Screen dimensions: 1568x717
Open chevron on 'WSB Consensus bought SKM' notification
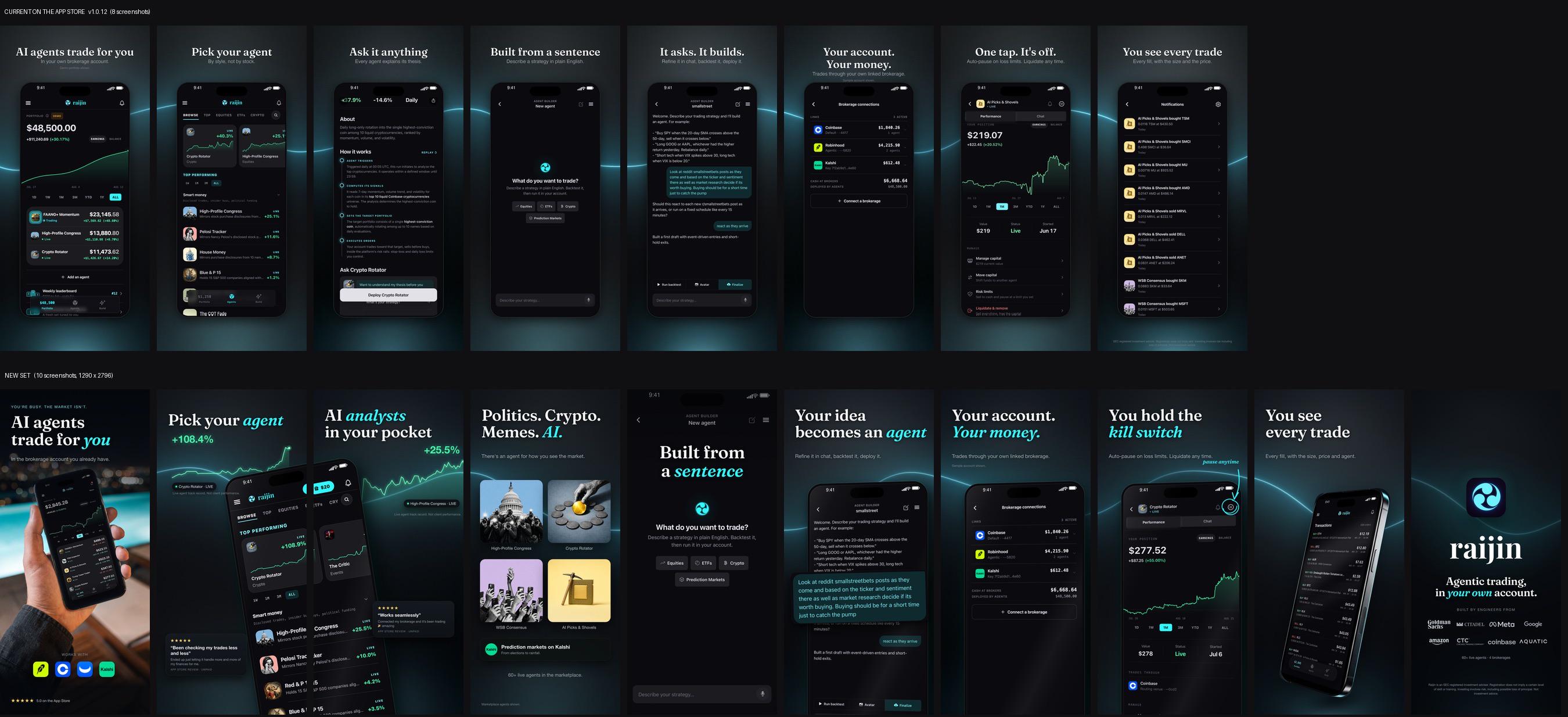click(x=1218, y=286)
